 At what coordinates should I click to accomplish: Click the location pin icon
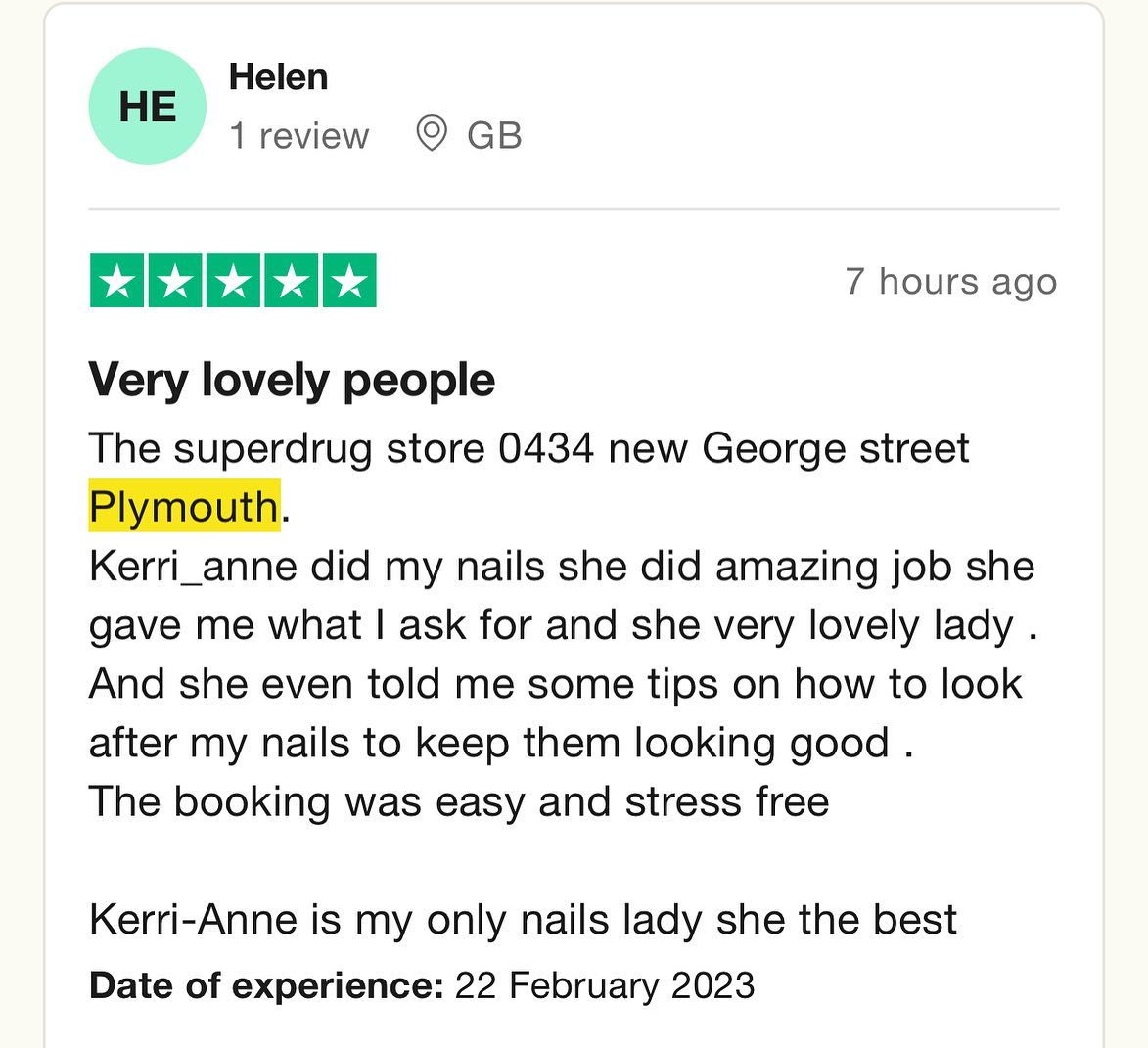pos(432,134)
